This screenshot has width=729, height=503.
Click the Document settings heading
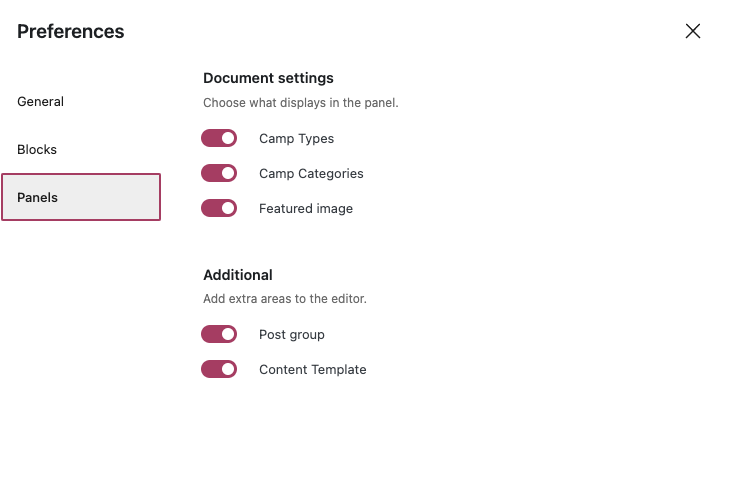[268, 78]
